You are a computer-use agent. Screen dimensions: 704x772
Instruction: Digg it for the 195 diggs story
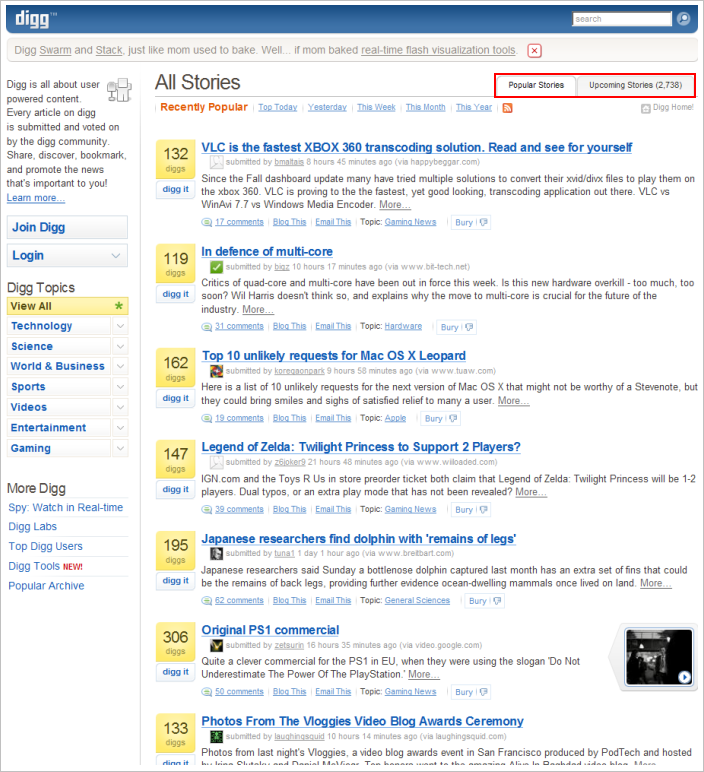[x=176, y=581]
